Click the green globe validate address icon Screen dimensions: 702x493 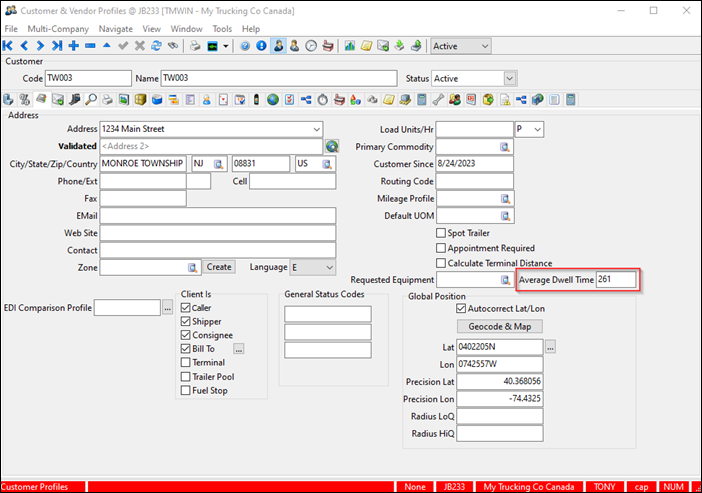pyautogui.click(x=332, y=146)
